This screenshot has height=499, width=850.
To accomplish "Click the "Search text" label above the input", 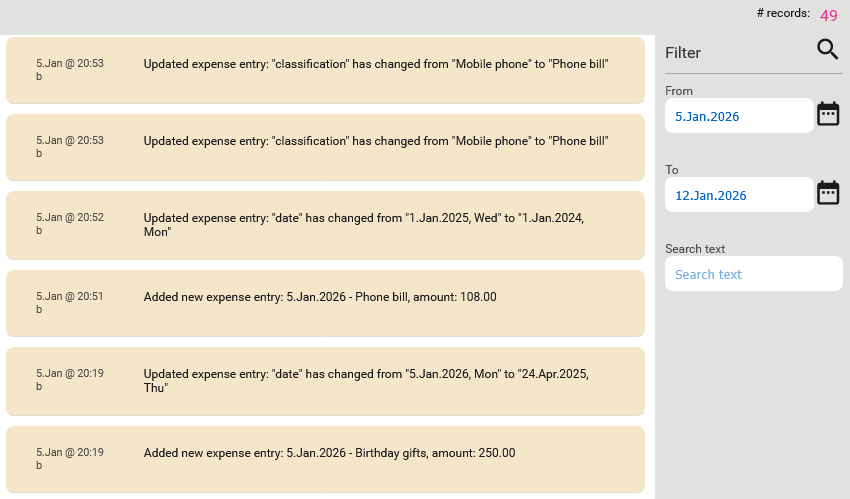I will pyautogui.click(x=695, y=249).
